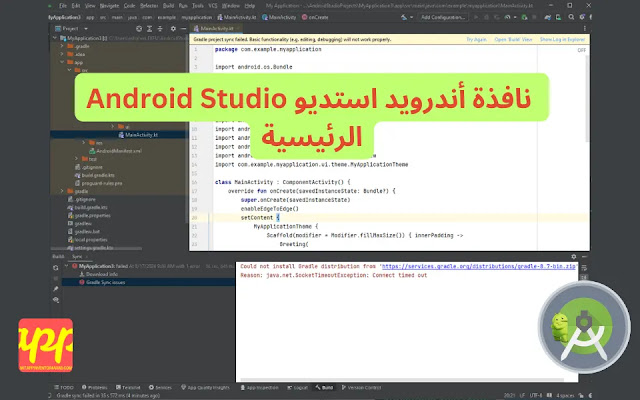Open editor tabs options three-dots icon
The width and height of the screenshot is (640, 400).
click(584, 29)
